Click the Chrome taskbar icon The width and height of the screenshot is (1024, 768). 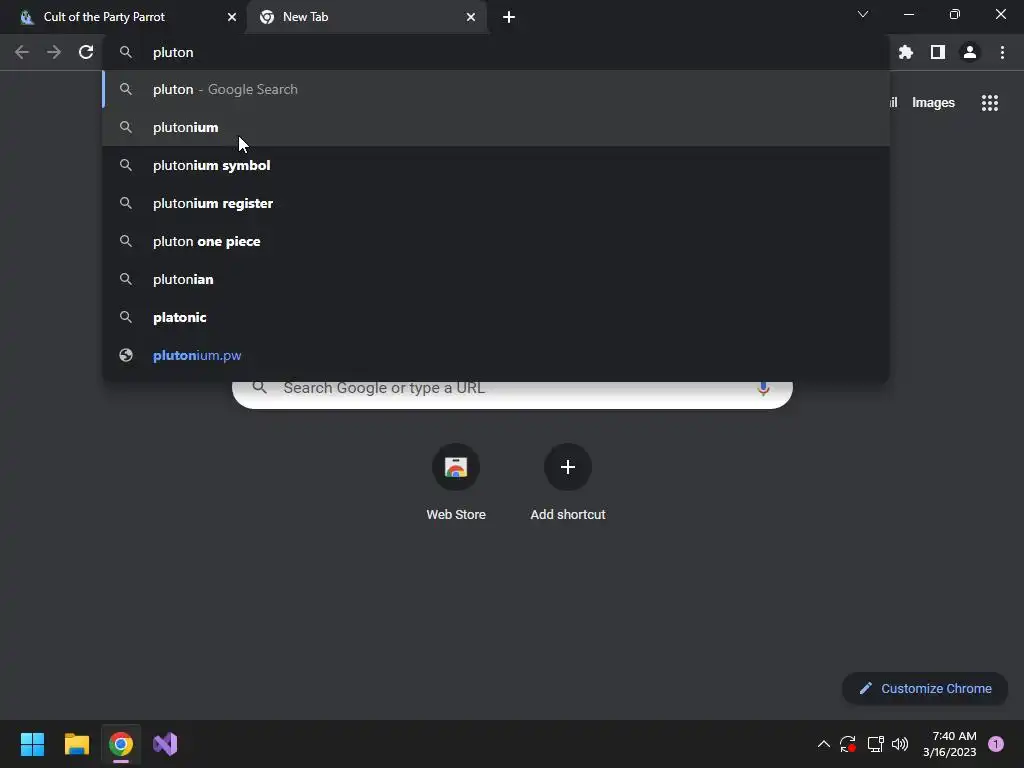tap(121, 744)
